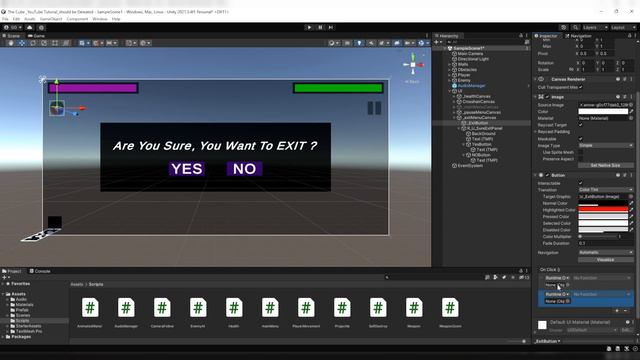Select the Health script icon

click(234, 307)
